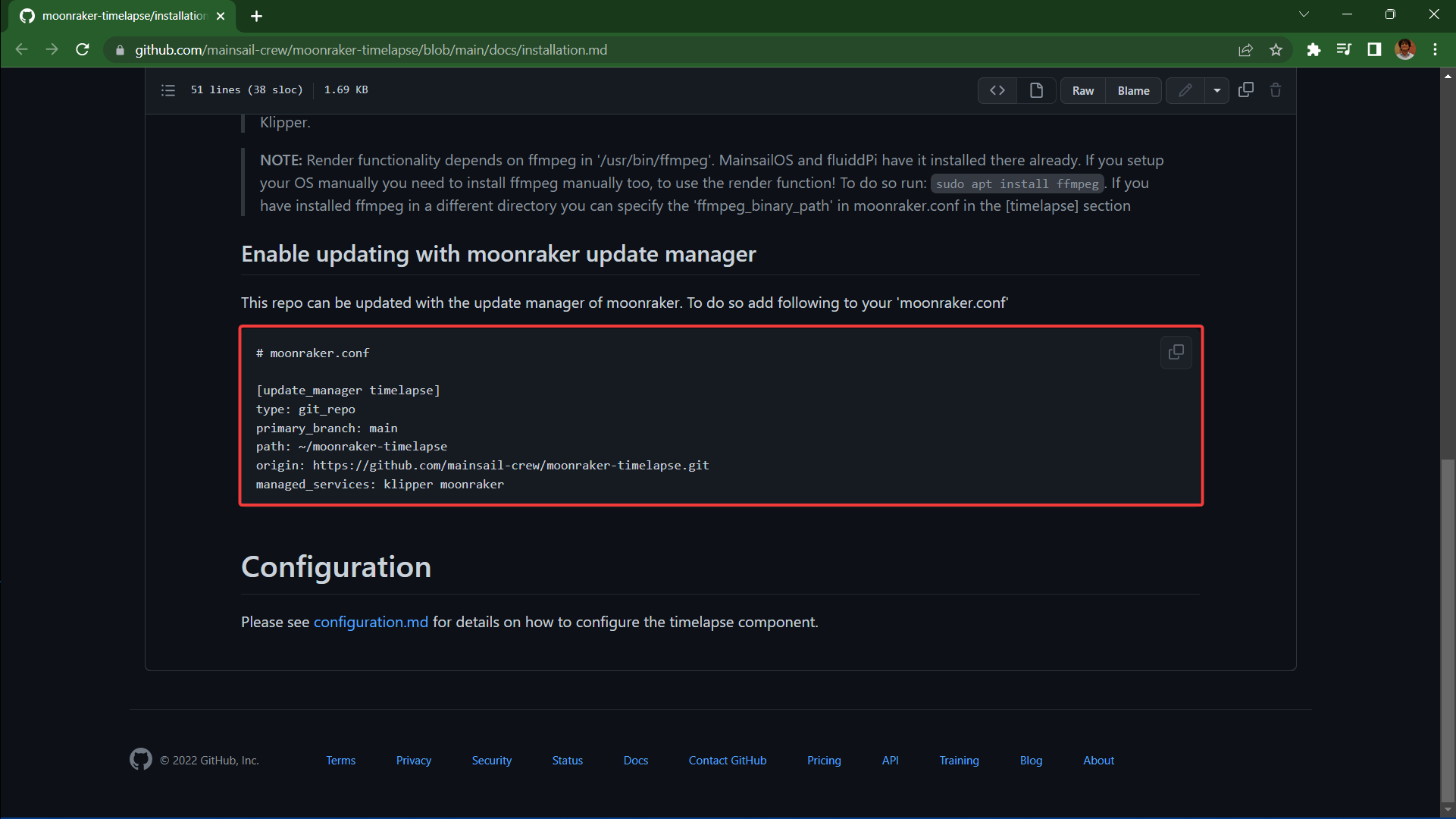This screenshot has height=819, width=1456.
Task: Copy moonraker.conf code block
Action: pyautogui.click(x=1176, y=353)
